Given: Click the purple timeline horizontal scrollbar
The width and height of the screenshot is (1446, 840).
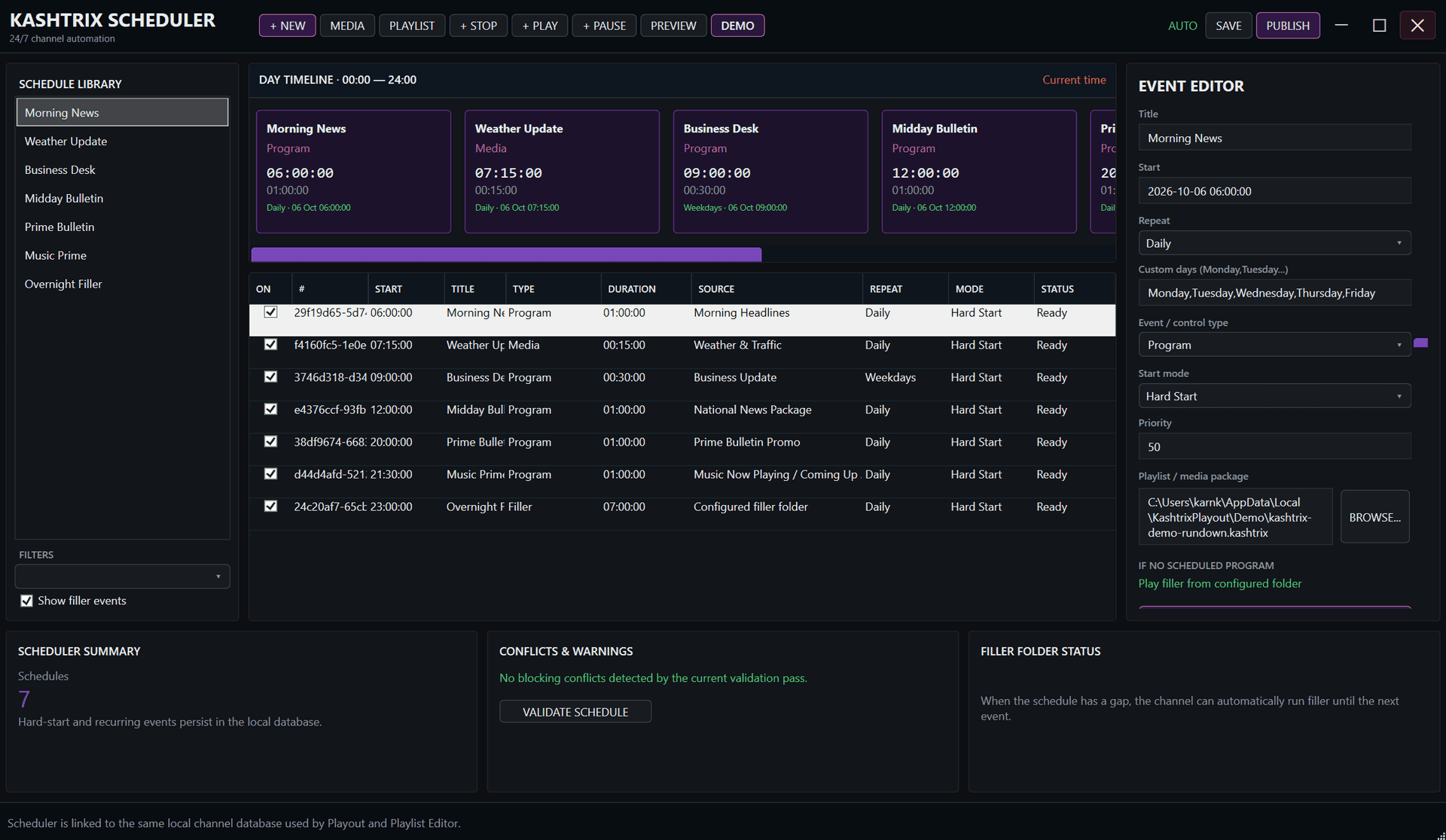Looking at the screenshot, I should [x=506, y=254].
